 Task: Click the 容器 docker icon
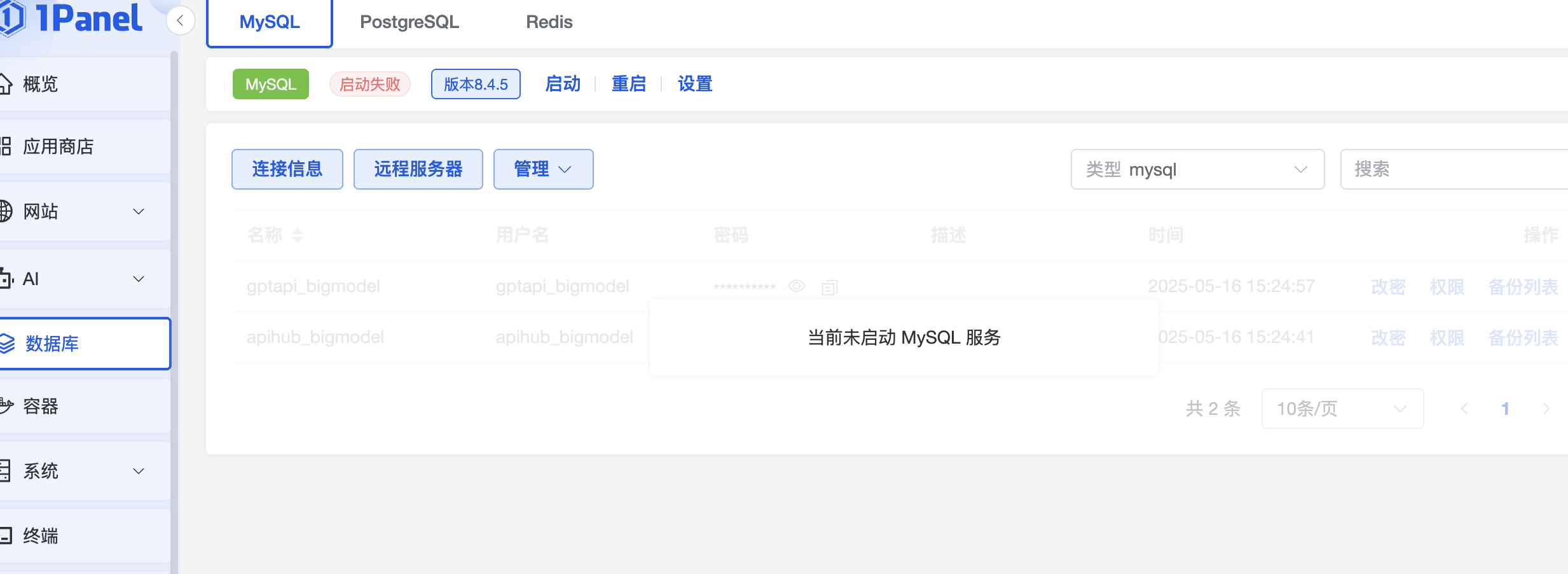6,405
